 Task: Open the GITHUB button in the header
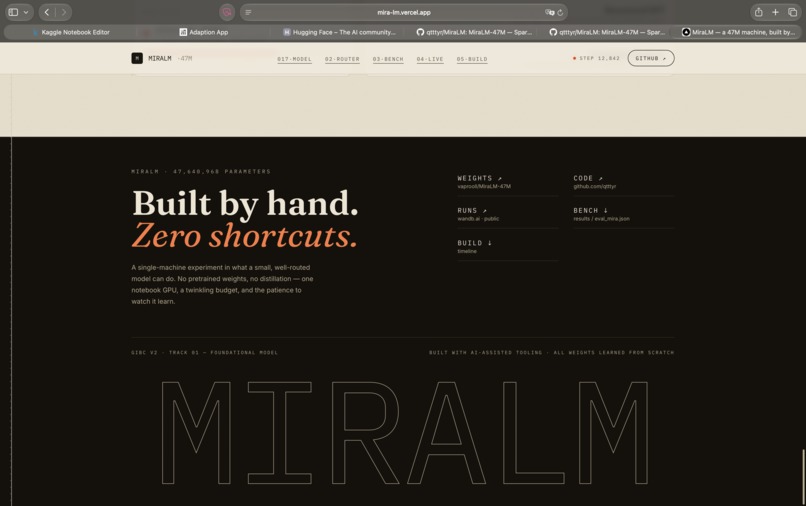[x=651, y=58]
